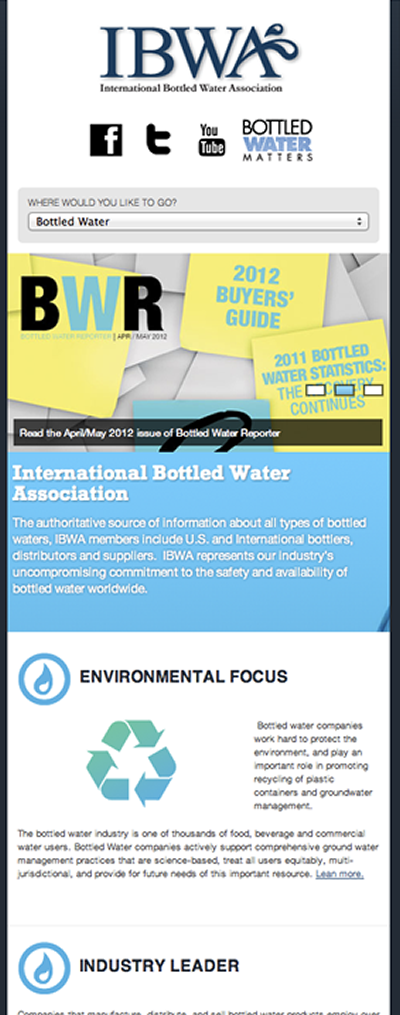Follow the 'Lean more.' link
400x1015 pixels.
(340, 874)
